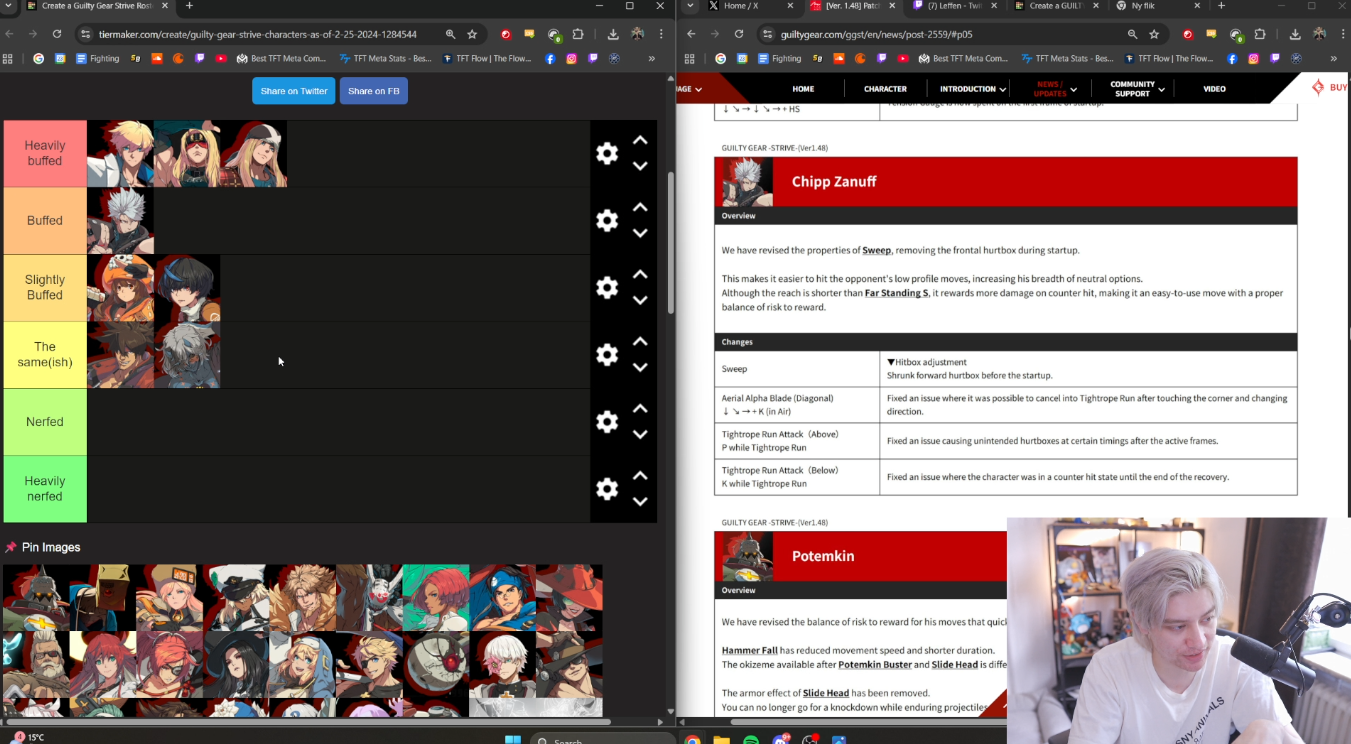Select the Chipp portrait in Buffed row
The image size is (1351, 744).
click(120, 220)
